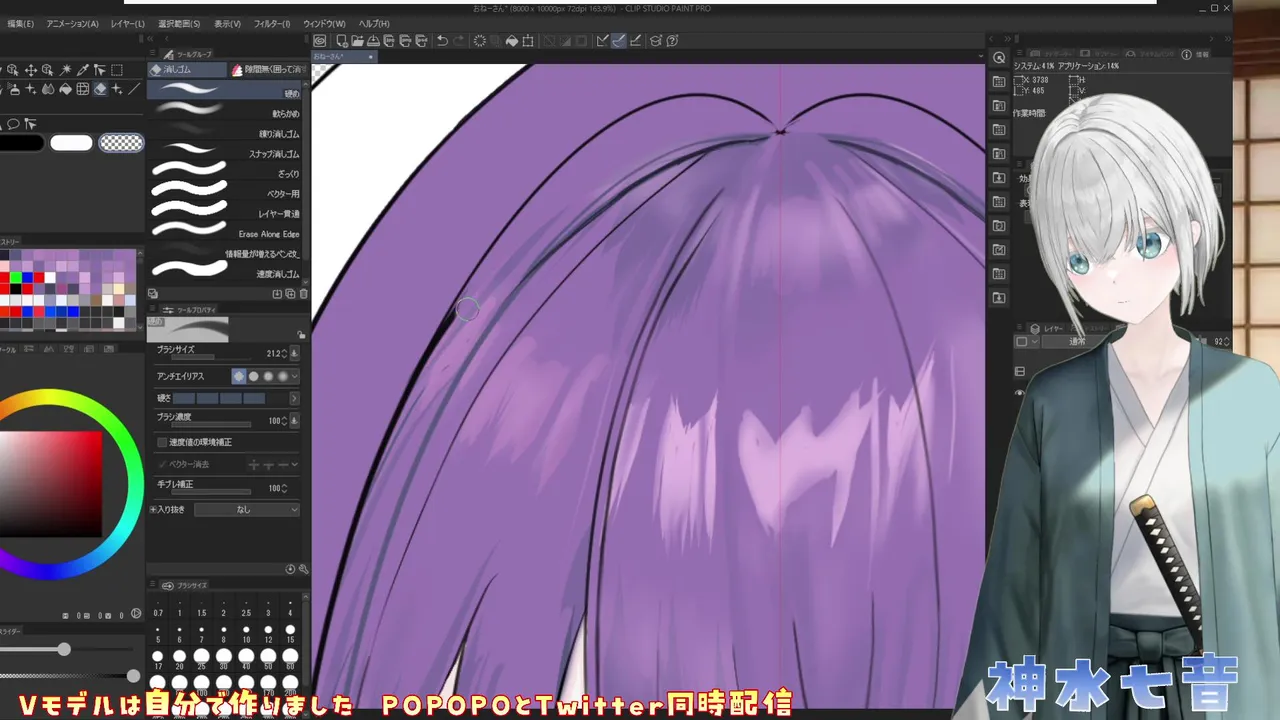Click the Clear layer spinner icon
The width and height of the screenshot is (1280, 720).
tap(480, 41)
